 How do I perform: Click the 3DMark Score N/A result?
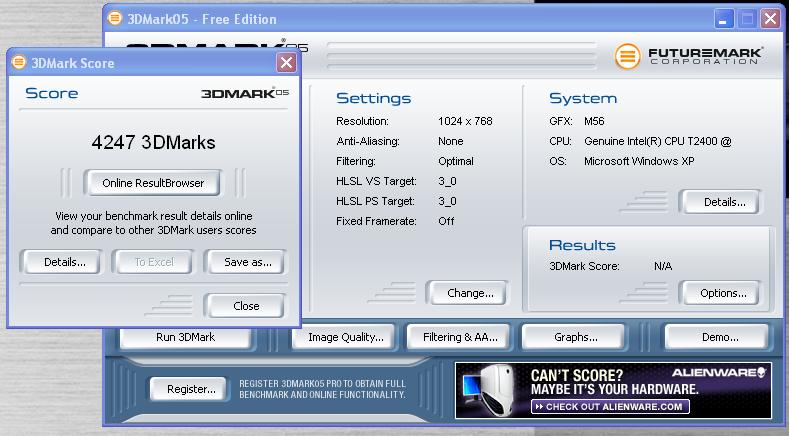[663, 266]
